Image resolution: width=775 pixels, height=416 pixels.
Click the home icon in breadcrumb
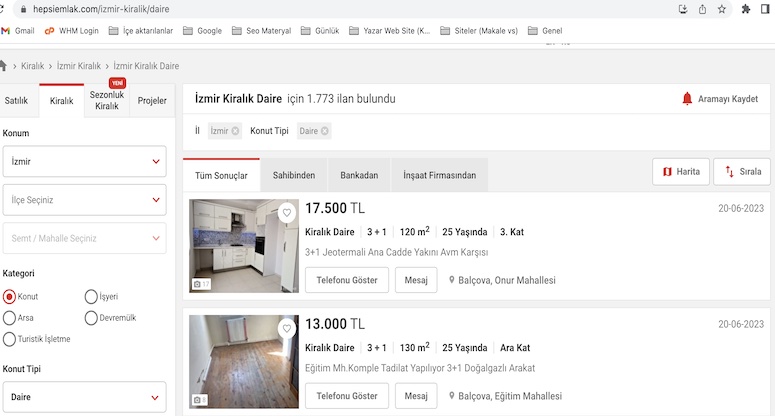[2, 66]
